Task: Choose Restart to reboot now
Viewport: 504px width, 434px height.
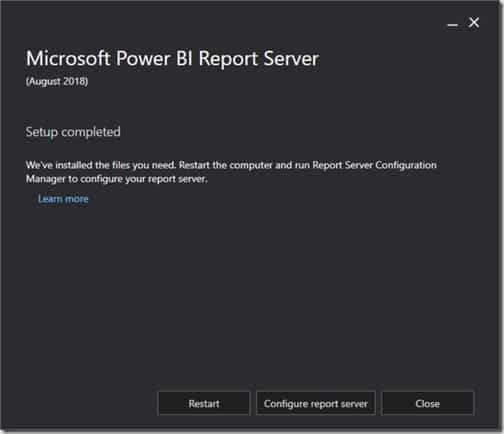Action: point(204,403)
